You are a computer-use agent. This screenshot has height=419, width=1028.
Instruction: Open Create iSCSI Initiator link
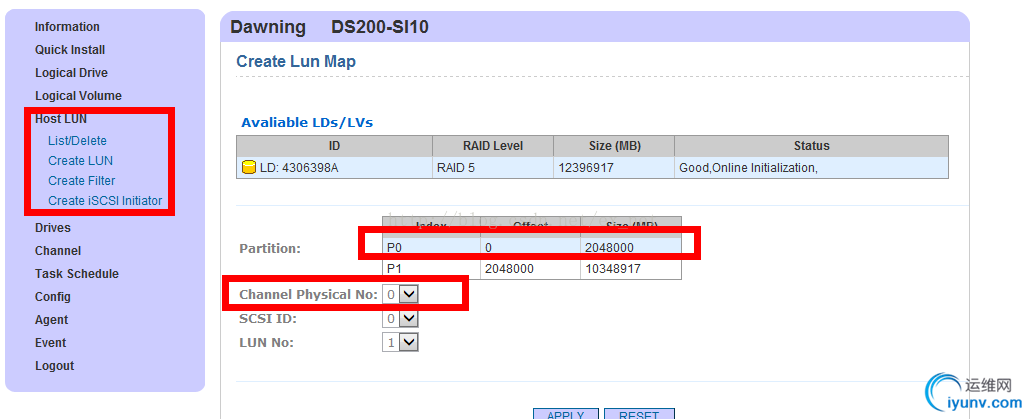pos(105,201)
